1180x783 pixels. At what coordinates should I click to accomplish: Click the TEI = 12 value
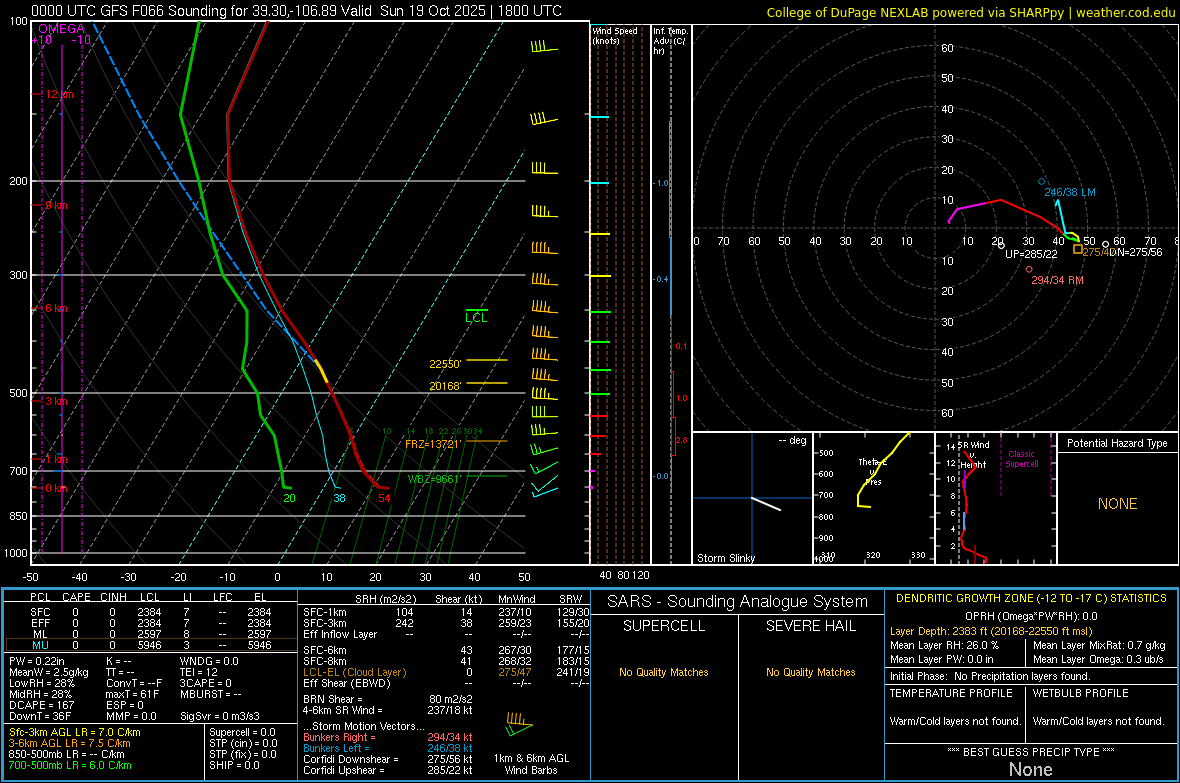pyautogui.click(x=199, y=672)
